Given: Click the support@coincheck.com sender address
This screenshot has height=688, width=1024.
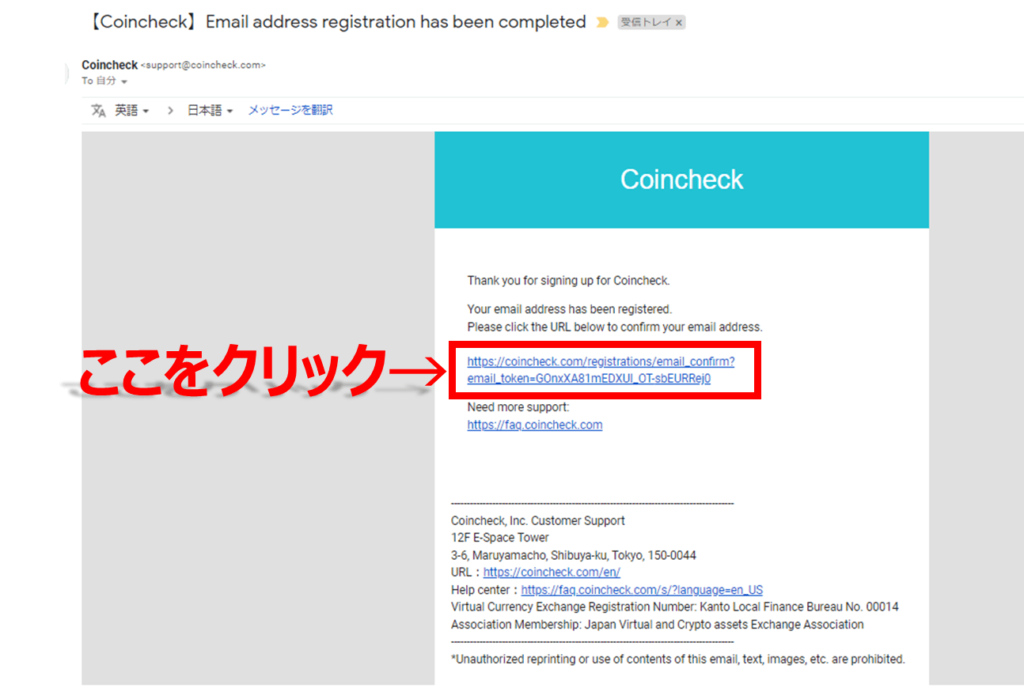Looking at the screenshot, I should tap(203, 65).
